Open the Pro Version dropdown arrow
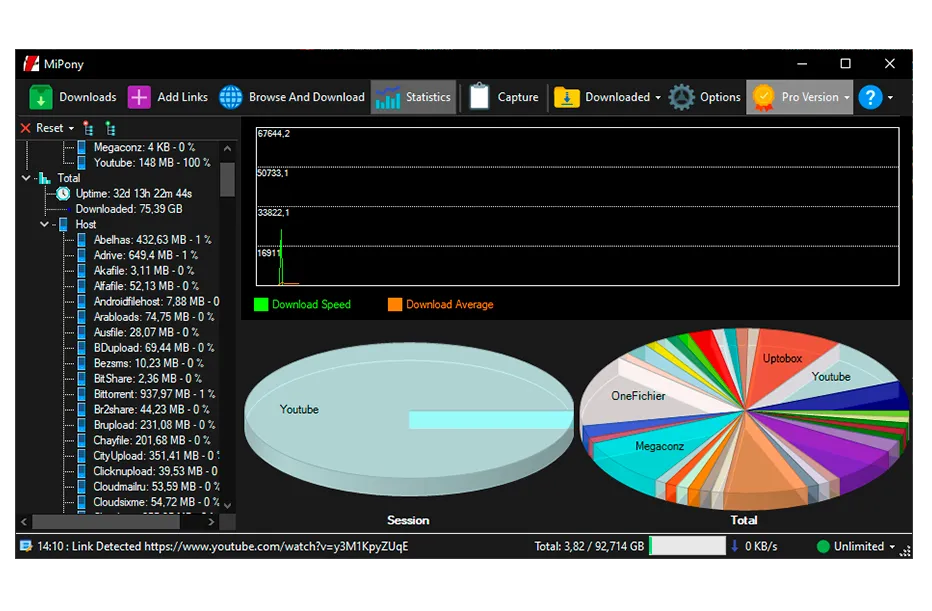The height and width of the screenshot is (611, 932). click(847, 97)
